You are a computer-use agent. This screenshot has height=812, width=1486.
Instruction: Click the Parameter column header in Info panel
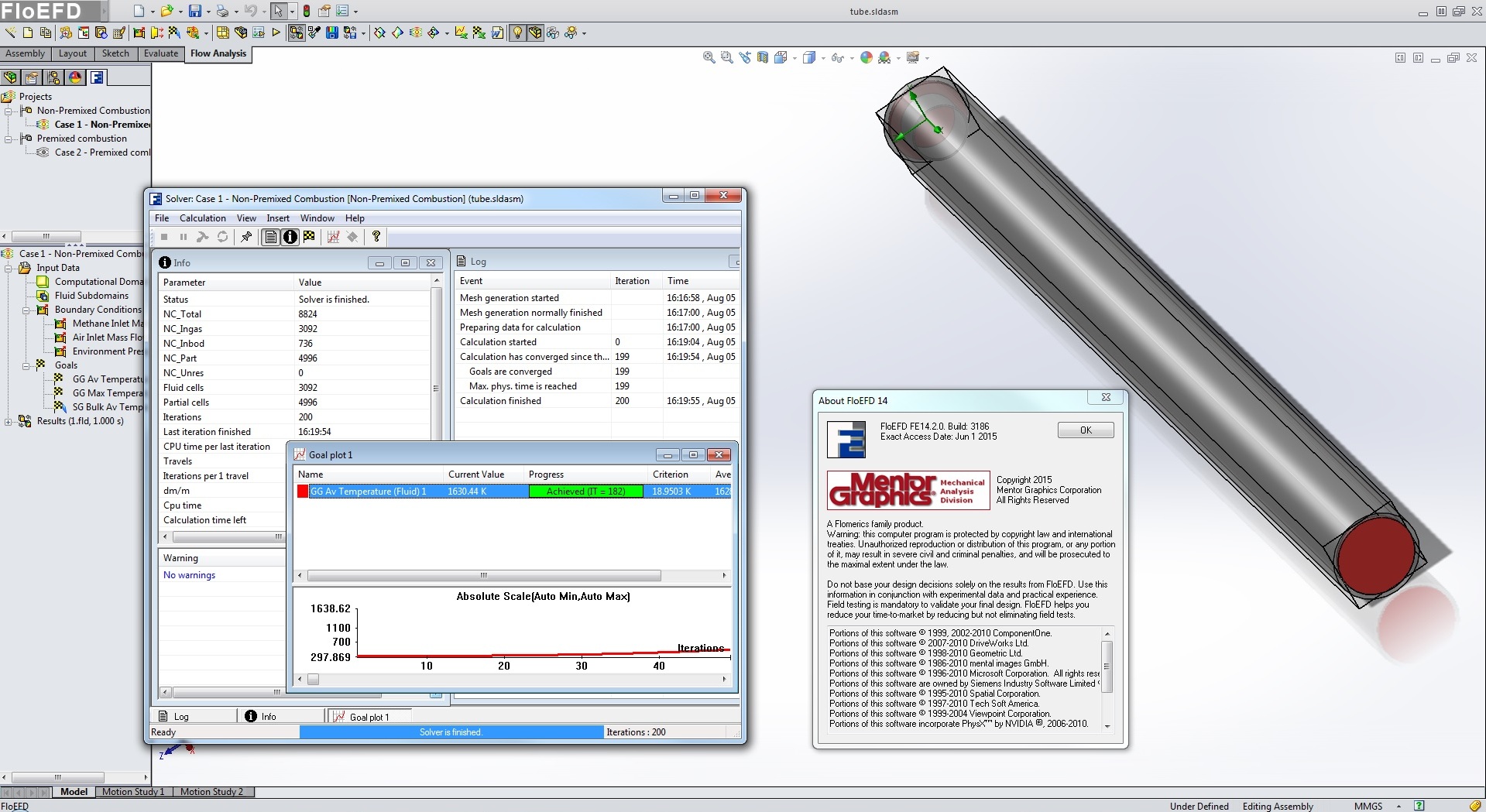pyautogui.click(x=226, y=283)
